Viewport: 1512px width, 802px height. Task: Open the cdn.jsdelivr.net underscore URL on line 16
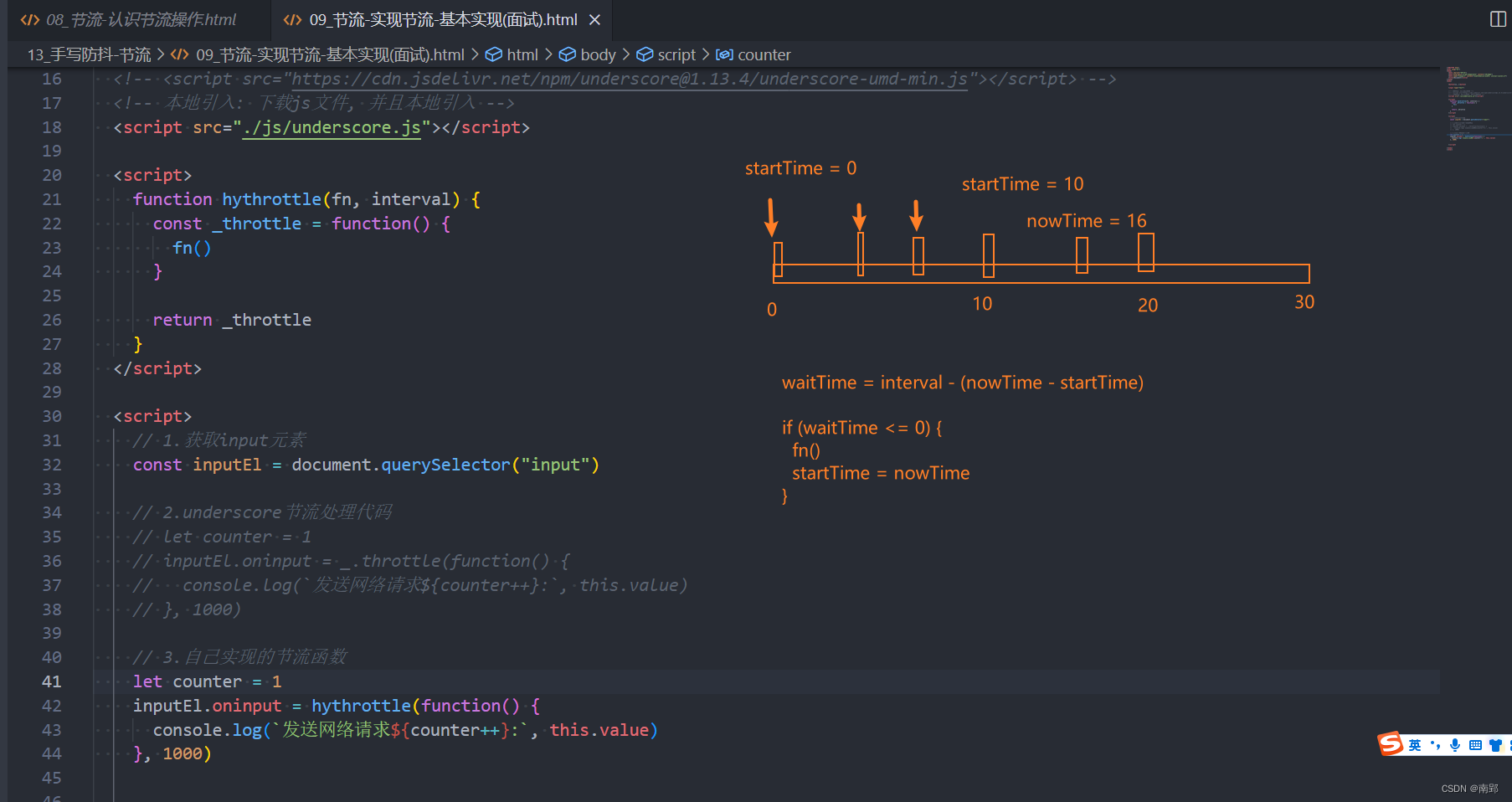click(x=629, y=79)
